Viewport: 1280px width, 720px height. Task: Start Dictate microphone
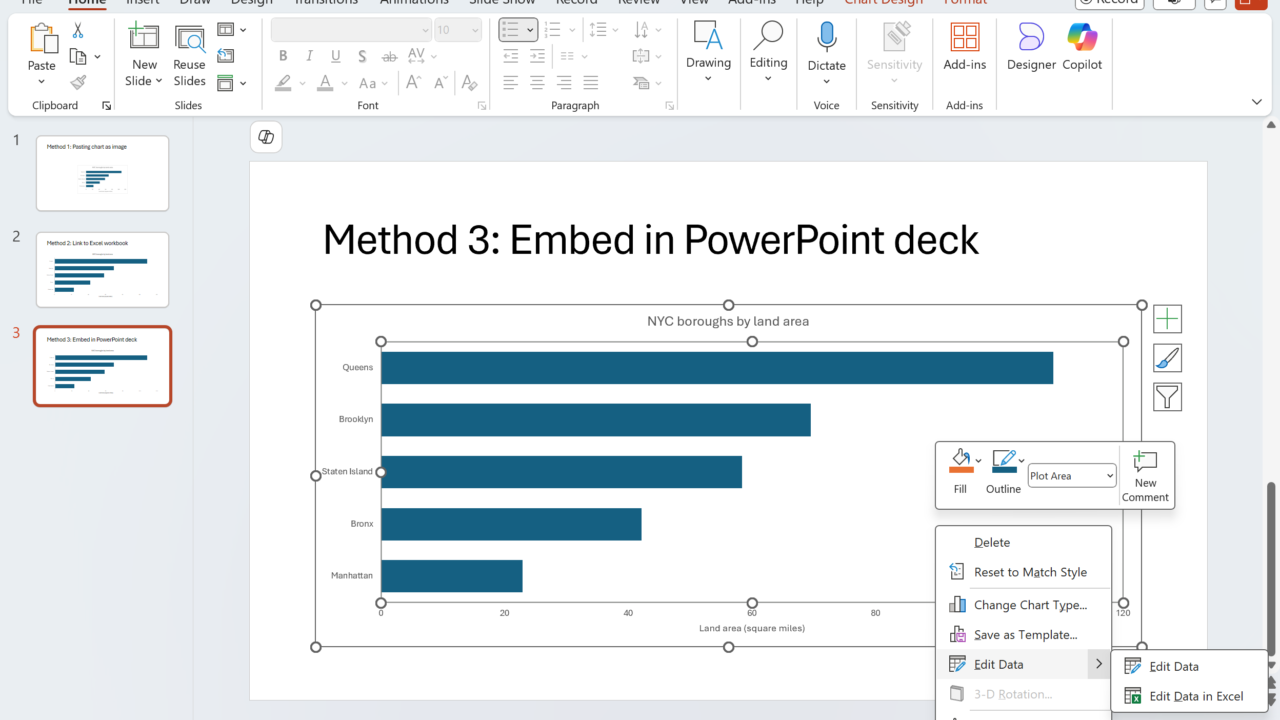[x=826, y=46]
